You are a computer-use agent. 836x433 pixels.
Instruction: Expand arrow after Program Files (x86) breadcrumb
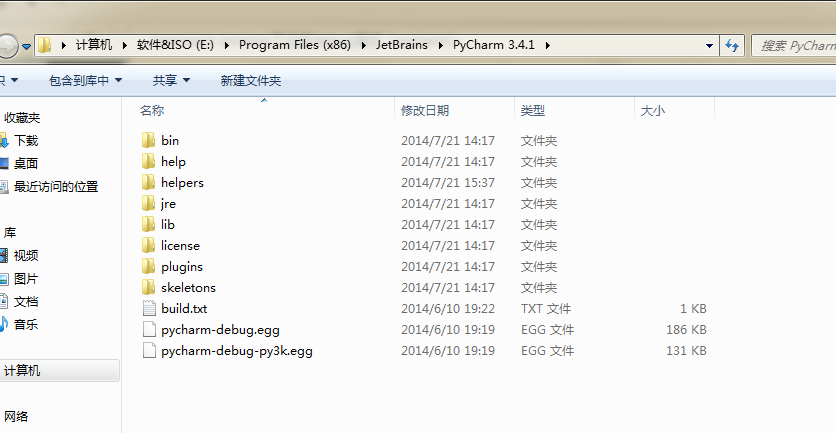pos(364,45)
